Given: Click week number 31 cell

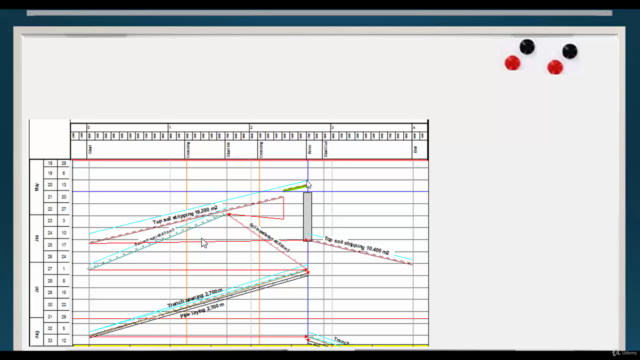Looking at the screenshot, I should click(50, 317).
